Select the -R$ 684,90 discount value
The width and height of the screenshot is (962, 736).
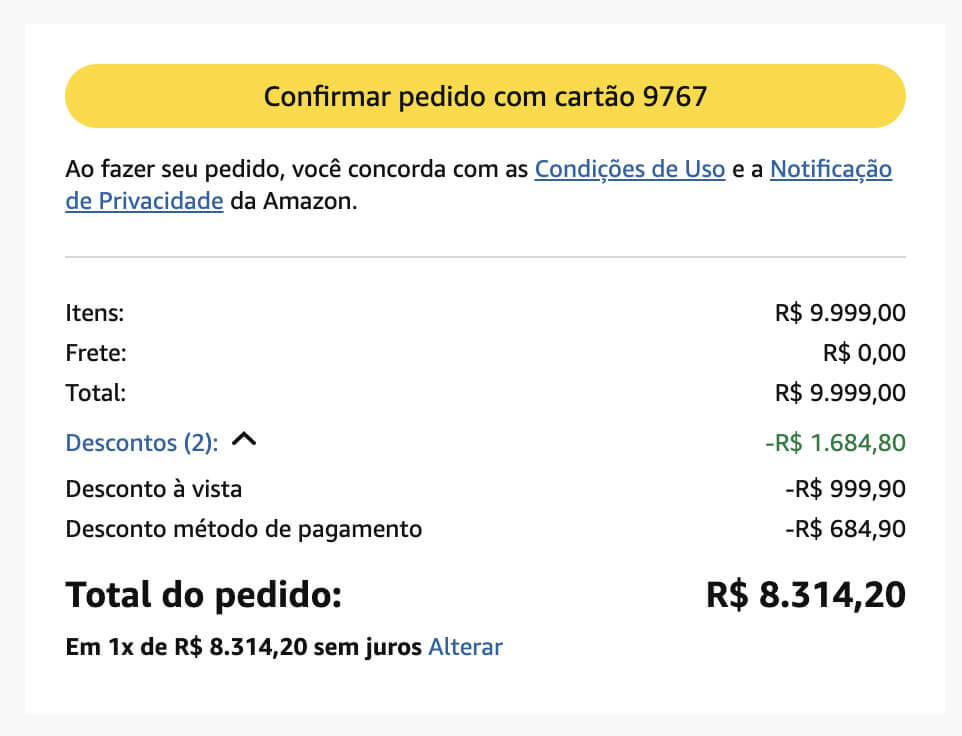coord(845,529)
